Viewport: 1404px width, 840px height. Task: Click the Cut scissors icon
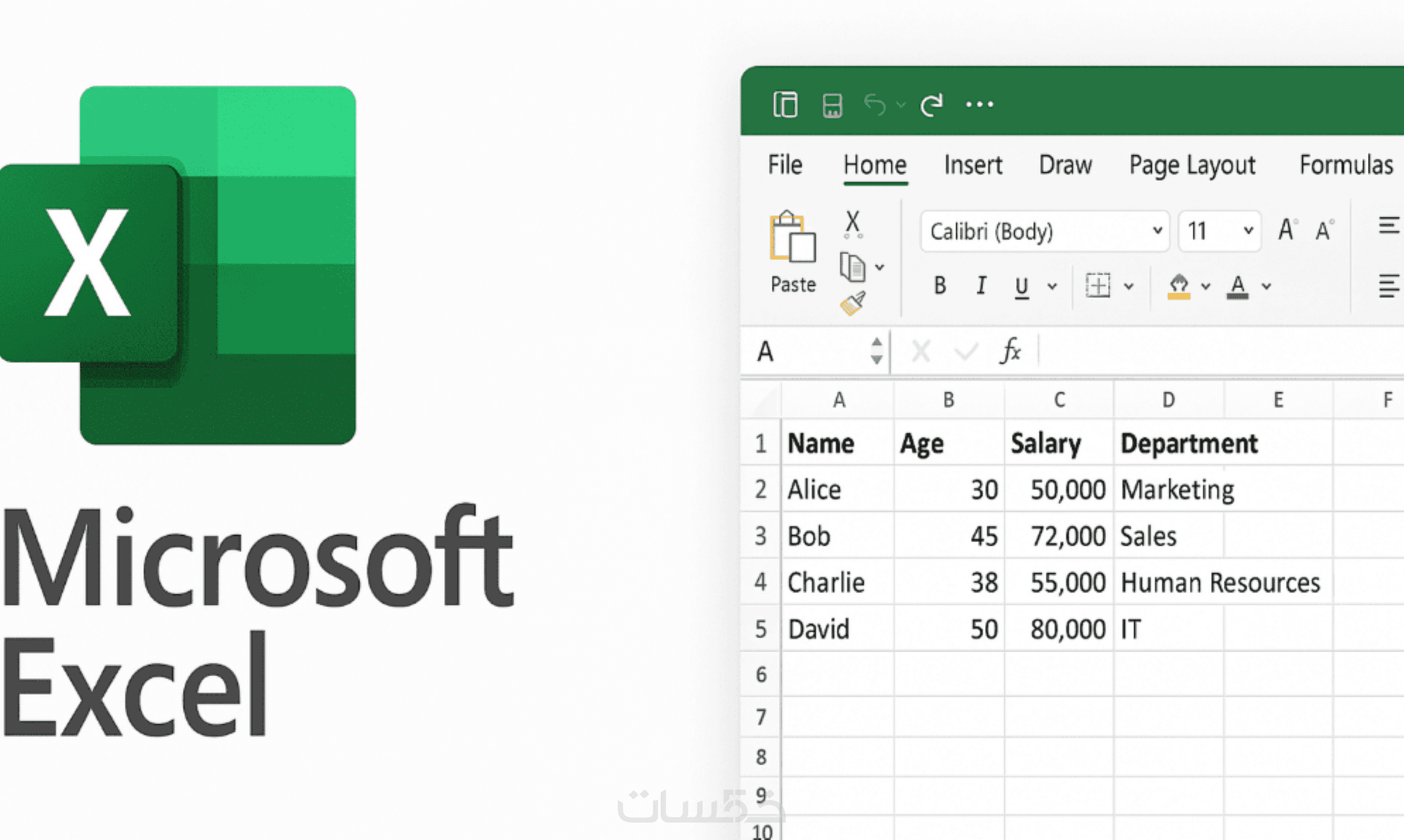tap(852, 224)
